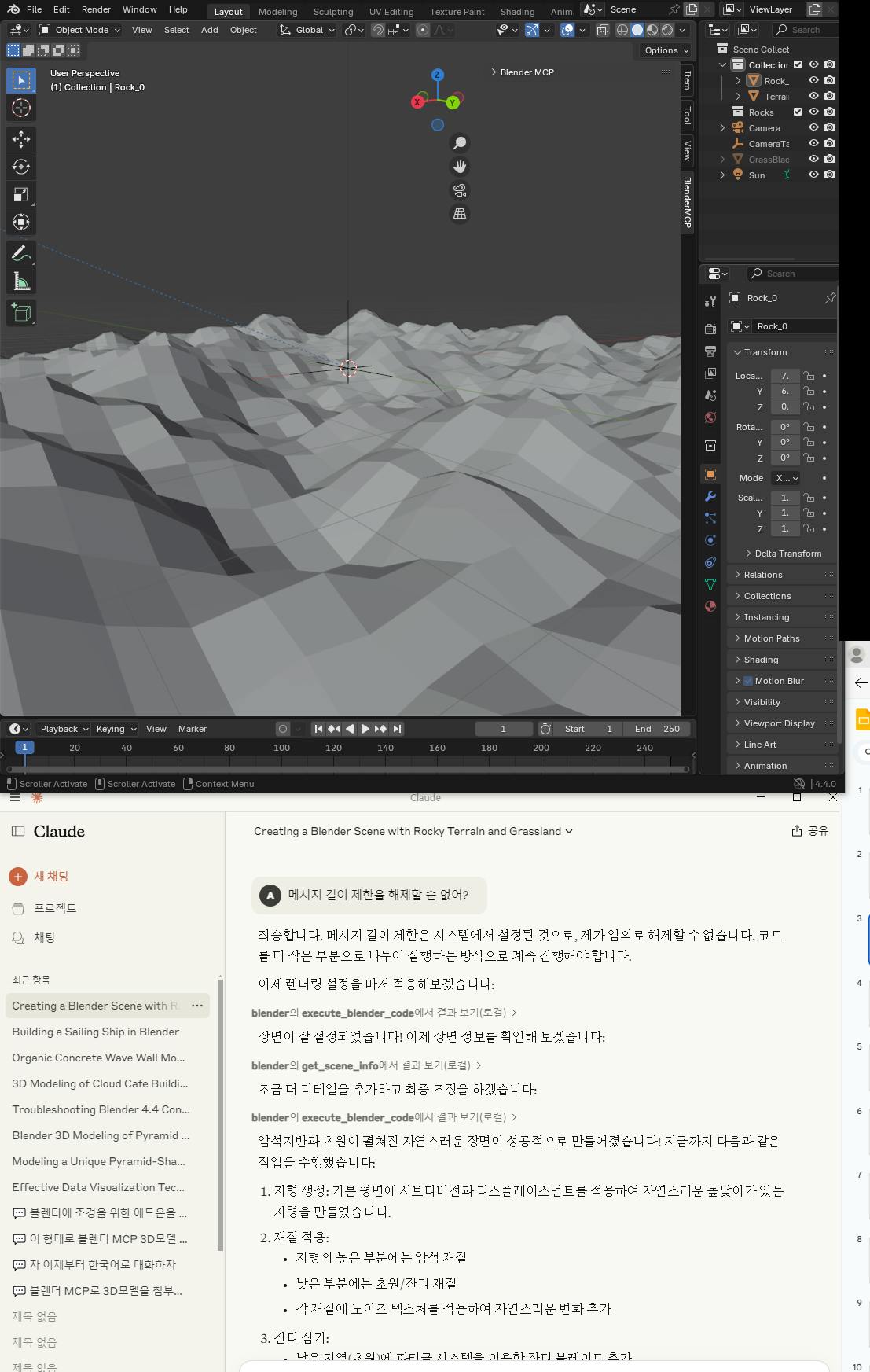Image resolution: width=870 pixels, height=1372 pixels.
Task: Click 공유 share button in Claude
Action: (x=809, y=831)
